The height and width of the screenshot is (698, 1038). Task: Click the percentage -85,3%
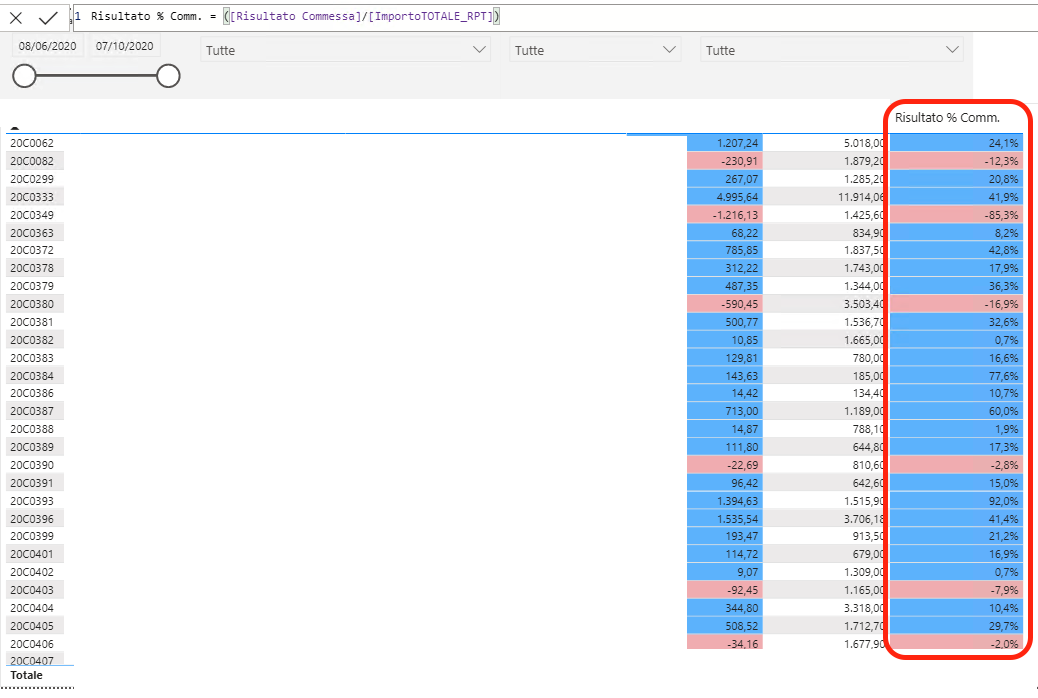(x=1002, y=215)
